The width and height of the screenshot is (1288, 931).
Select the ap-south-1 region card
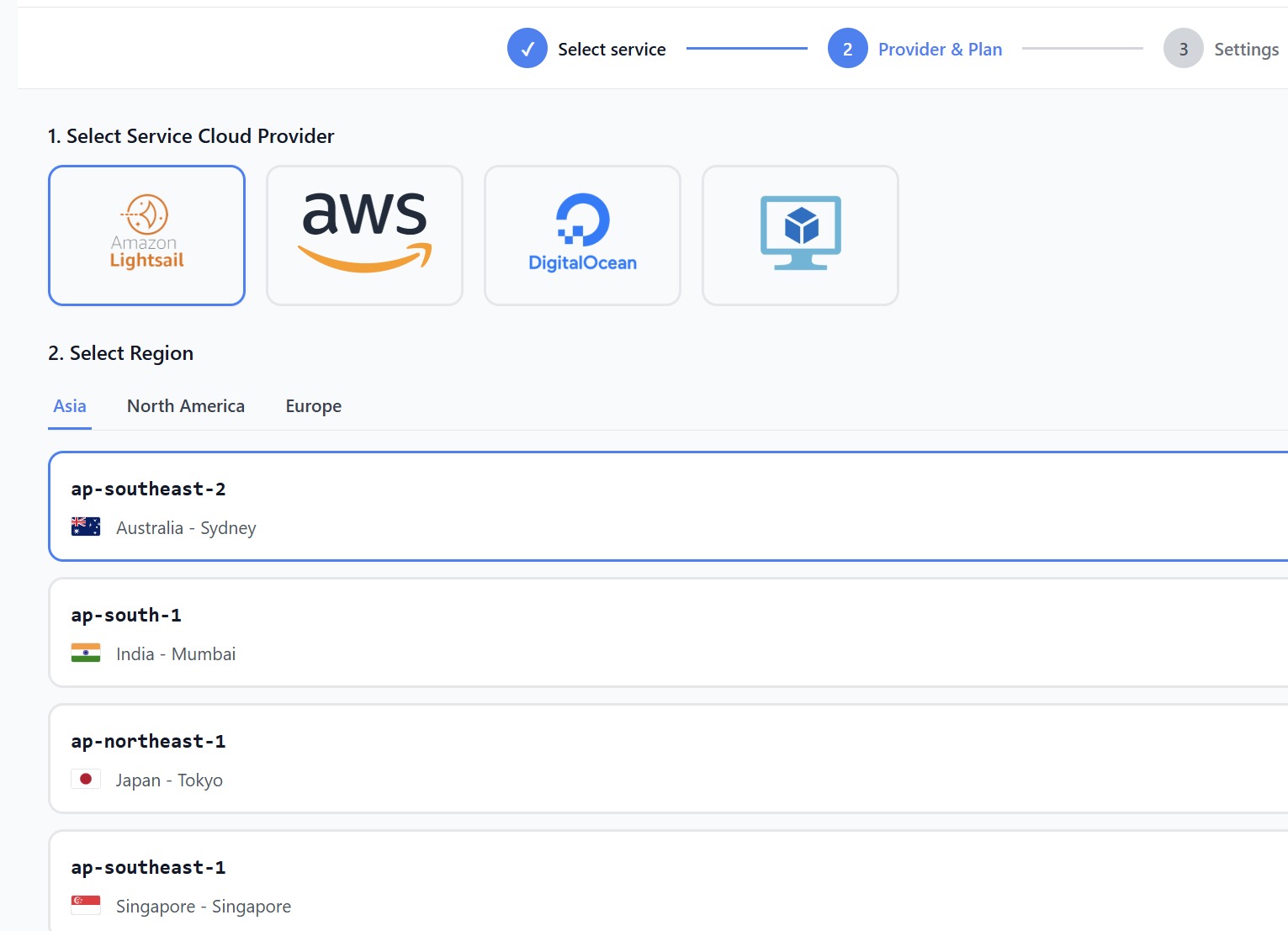(x=668, y=632)
